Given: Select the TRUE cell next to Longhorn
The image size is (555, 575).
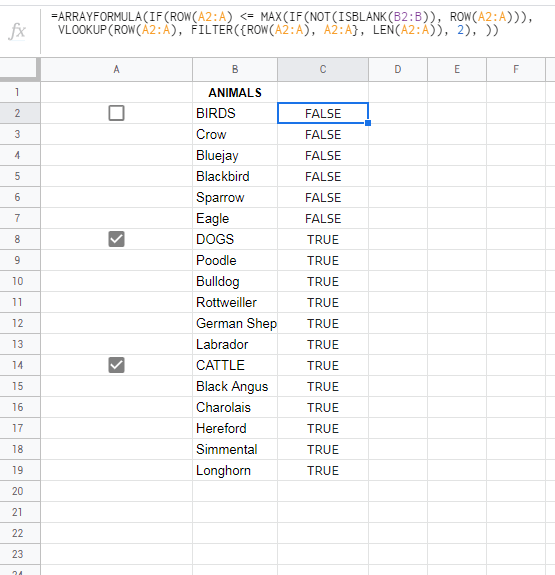Looking at the screenshot, I should coord(323,470).
